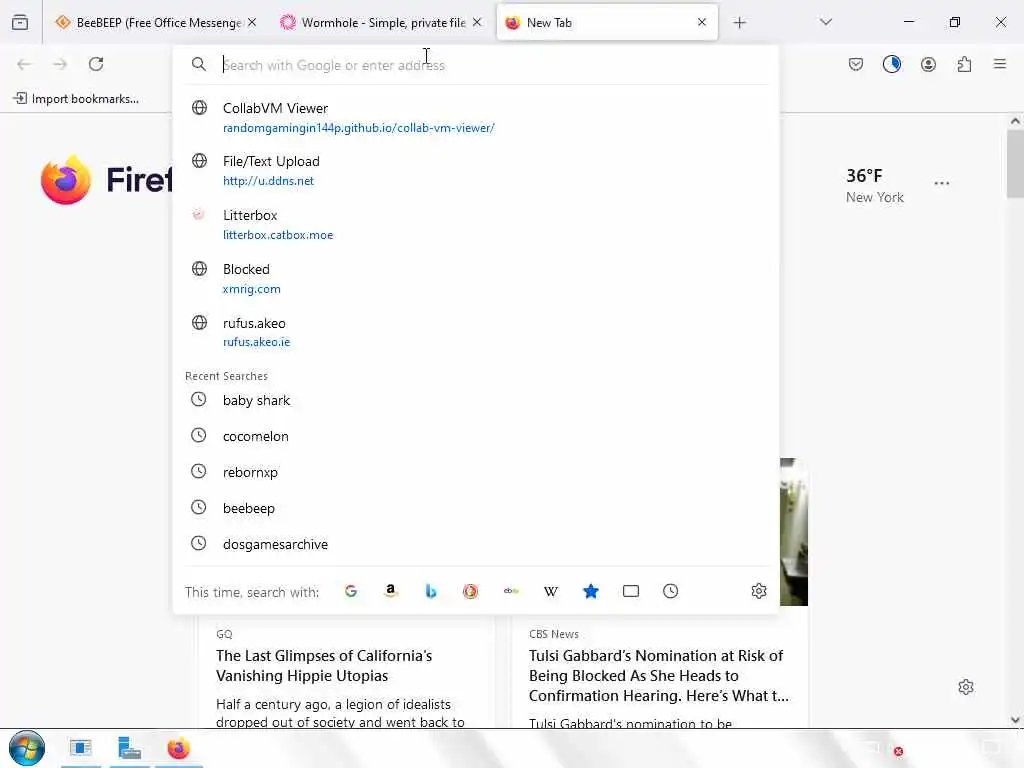The width and height of the screenshot is (1024, 768).
Task: Close the New Tab tab
Action: coord(701,22)
